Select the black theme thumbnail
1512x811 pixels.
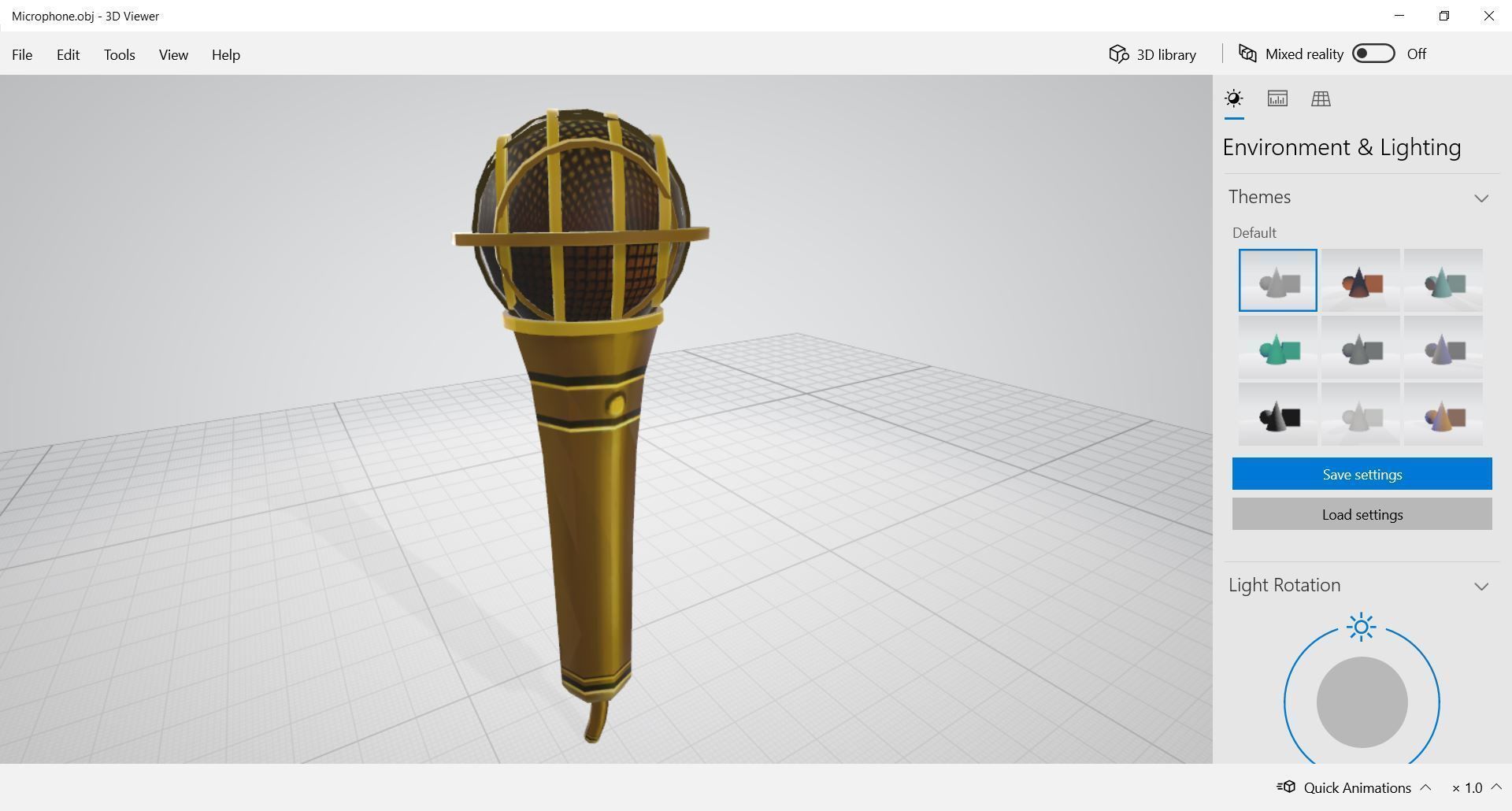click(x=1277, y=414)
